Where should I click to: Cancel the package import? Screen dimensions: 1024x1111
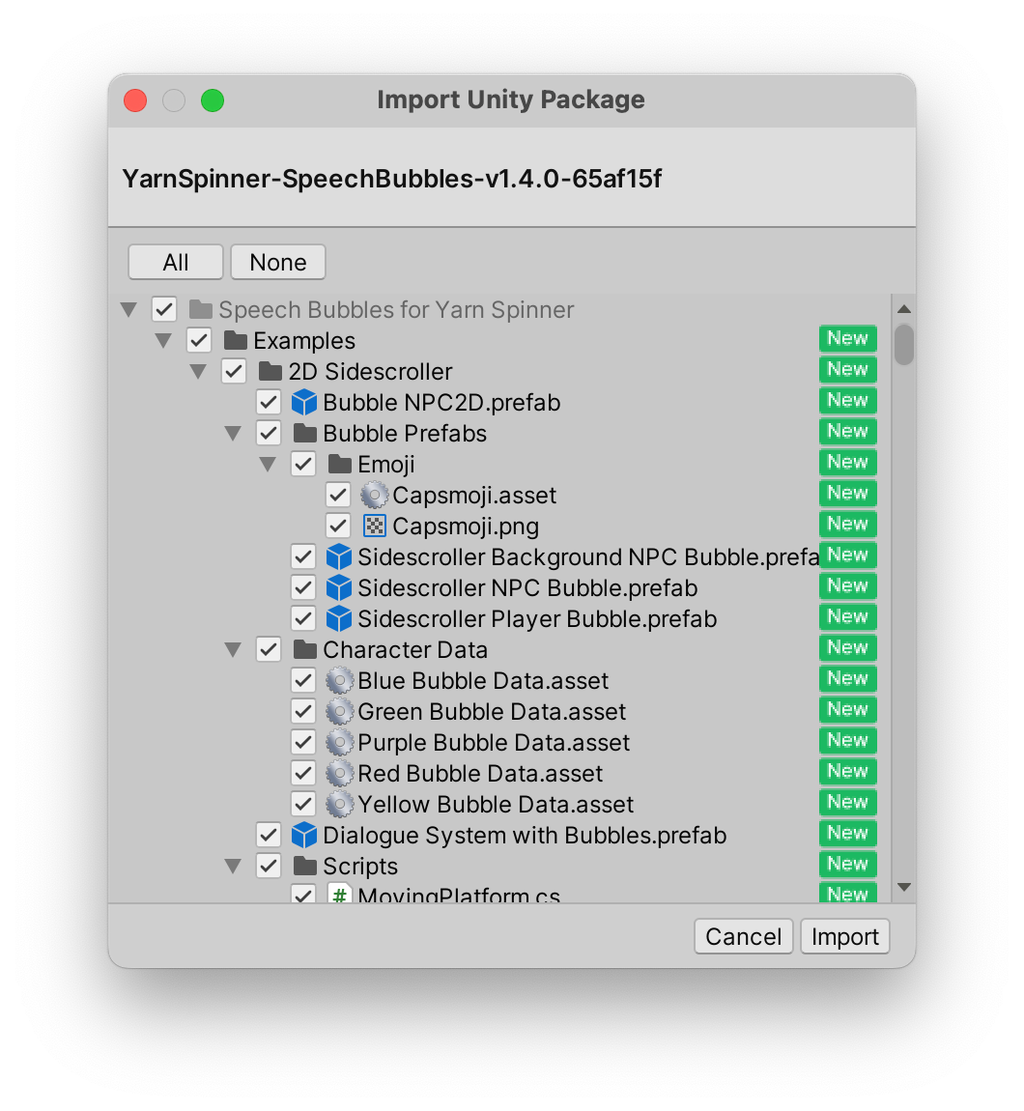[x=743, y=937]
